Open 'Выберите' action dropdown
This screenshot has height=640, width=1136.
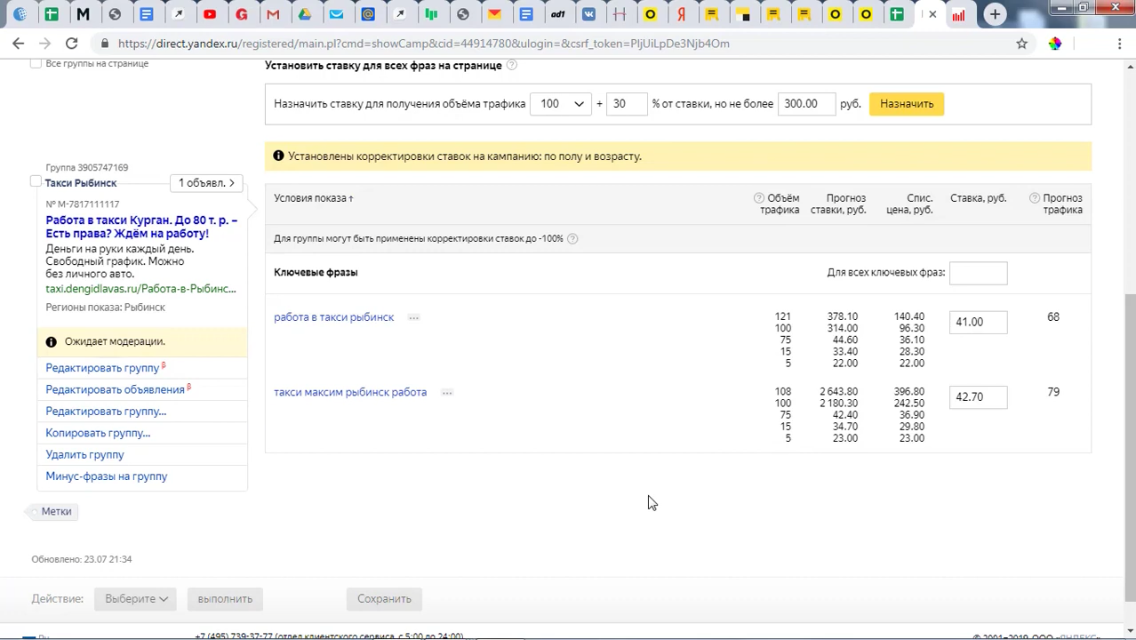pyautogui.click(x=135, y=599)
